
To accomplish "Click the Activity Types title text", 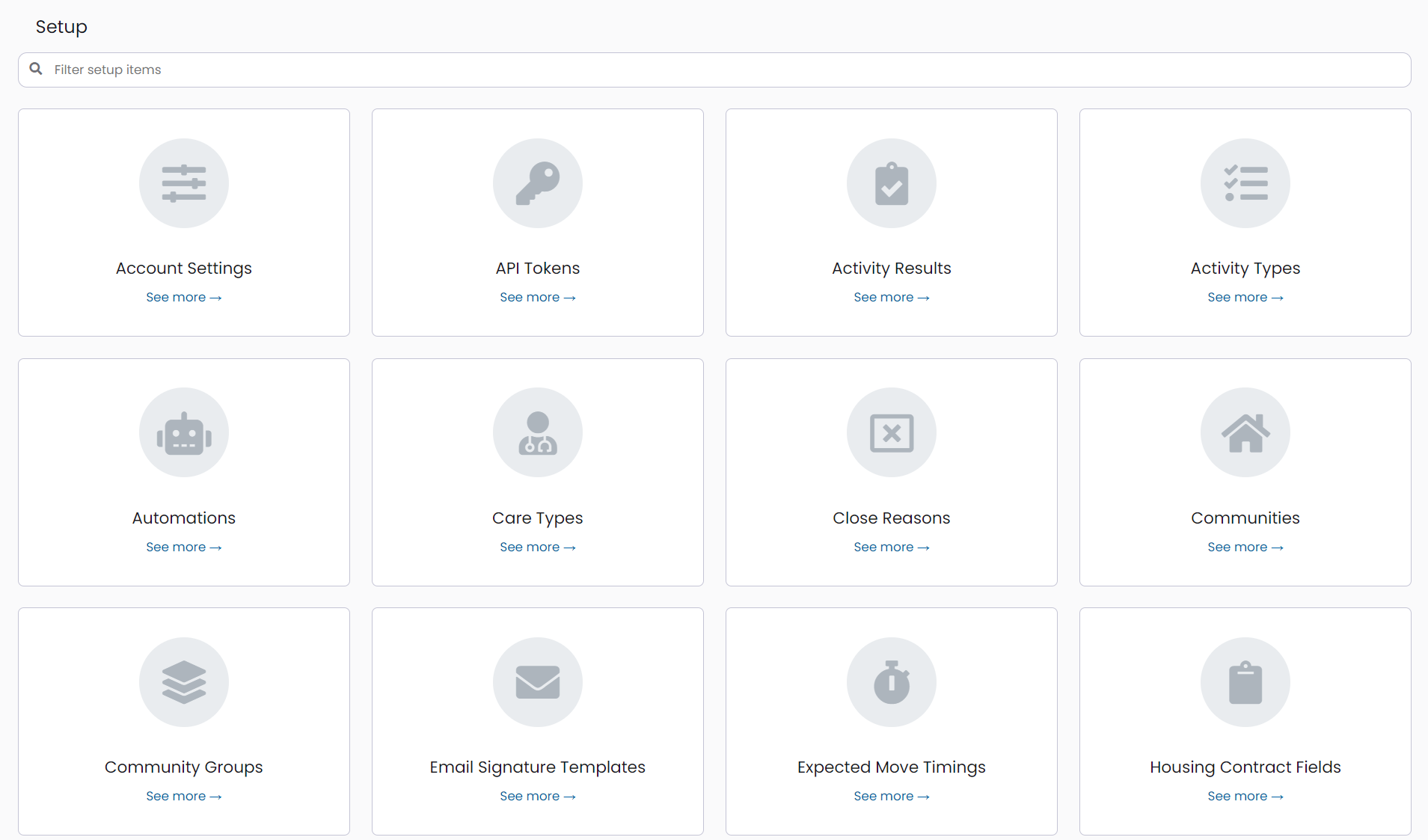I will click(x=1245, y=269).
